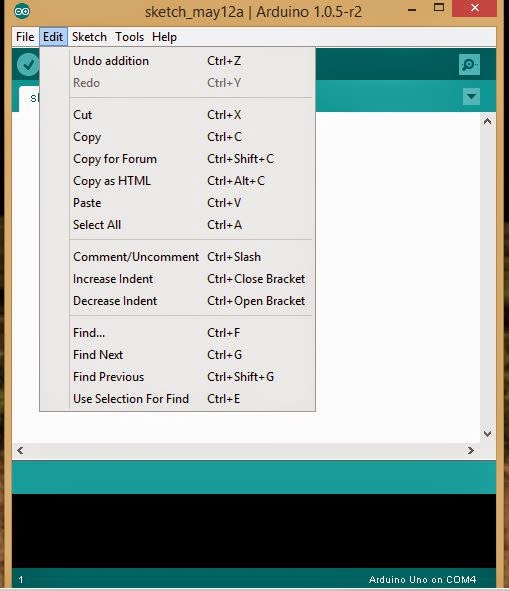Click the line number 1 in status bar

pyautogui.click(x=21, y=580)
